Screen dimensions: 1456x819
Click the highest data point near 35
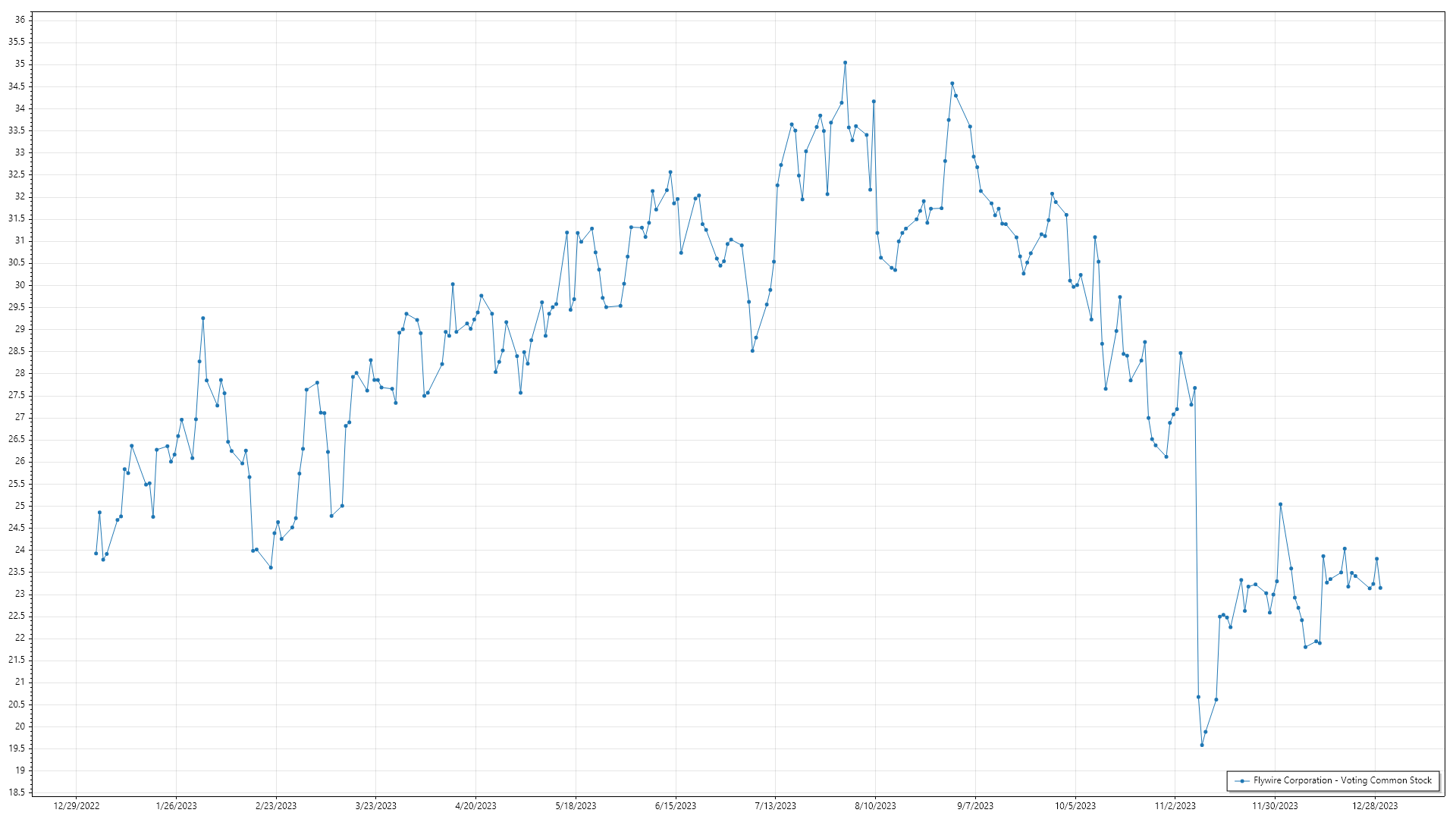[x=845, y=63]
